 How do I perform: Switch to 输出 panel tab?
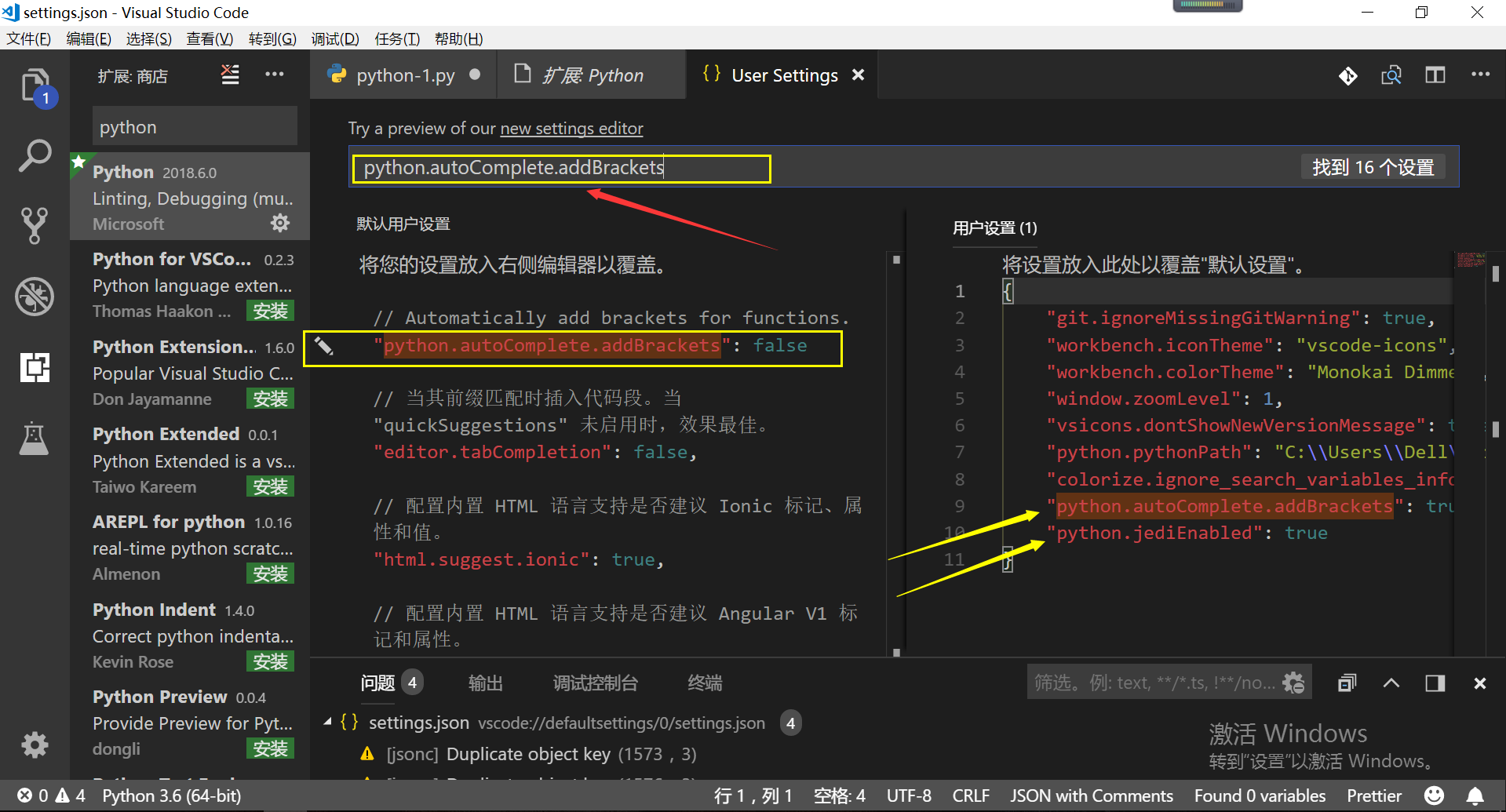click(485, 683)
